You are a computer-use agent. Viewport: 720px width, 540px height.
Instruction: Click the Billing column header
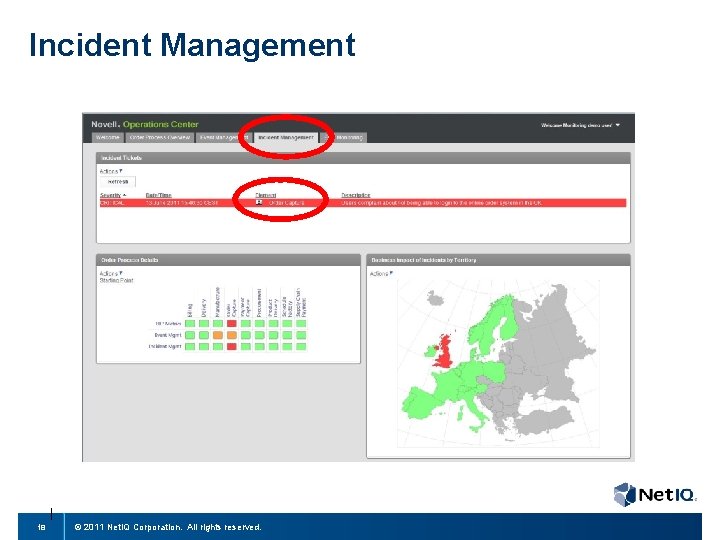(190, 310)
